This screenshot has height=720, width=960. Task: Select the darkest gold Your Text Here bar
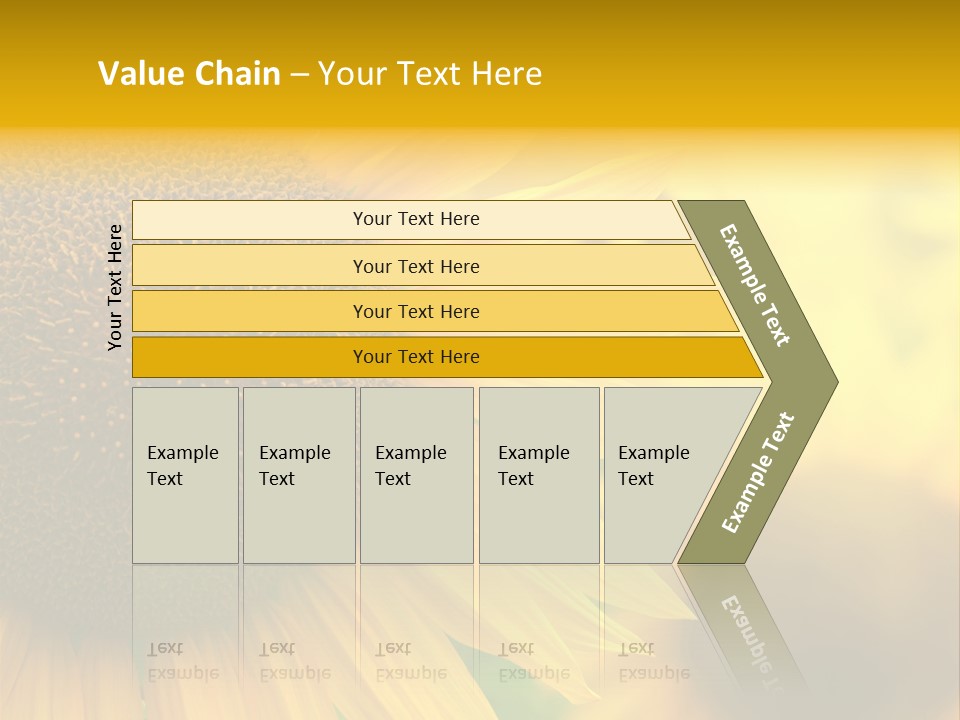[415, 357]
